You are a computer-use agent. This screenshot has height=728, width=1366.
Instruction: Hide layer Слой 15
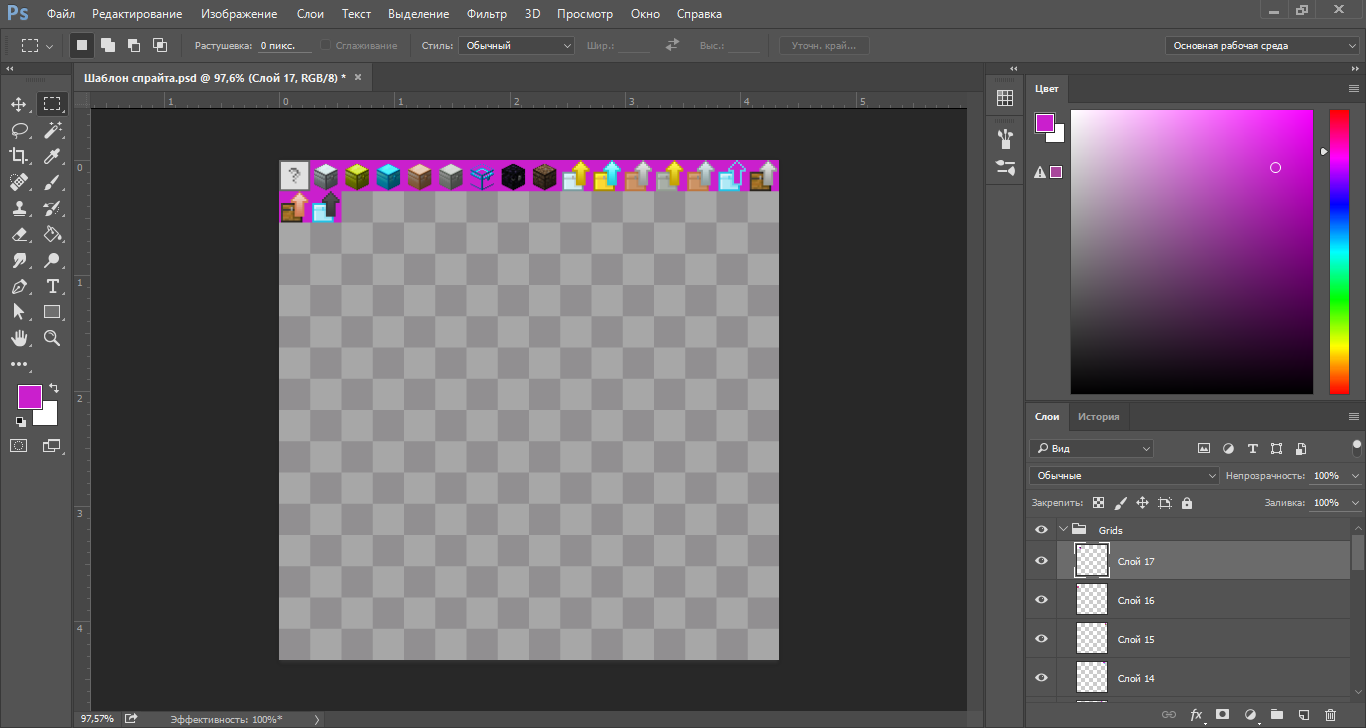point(1041,639)
